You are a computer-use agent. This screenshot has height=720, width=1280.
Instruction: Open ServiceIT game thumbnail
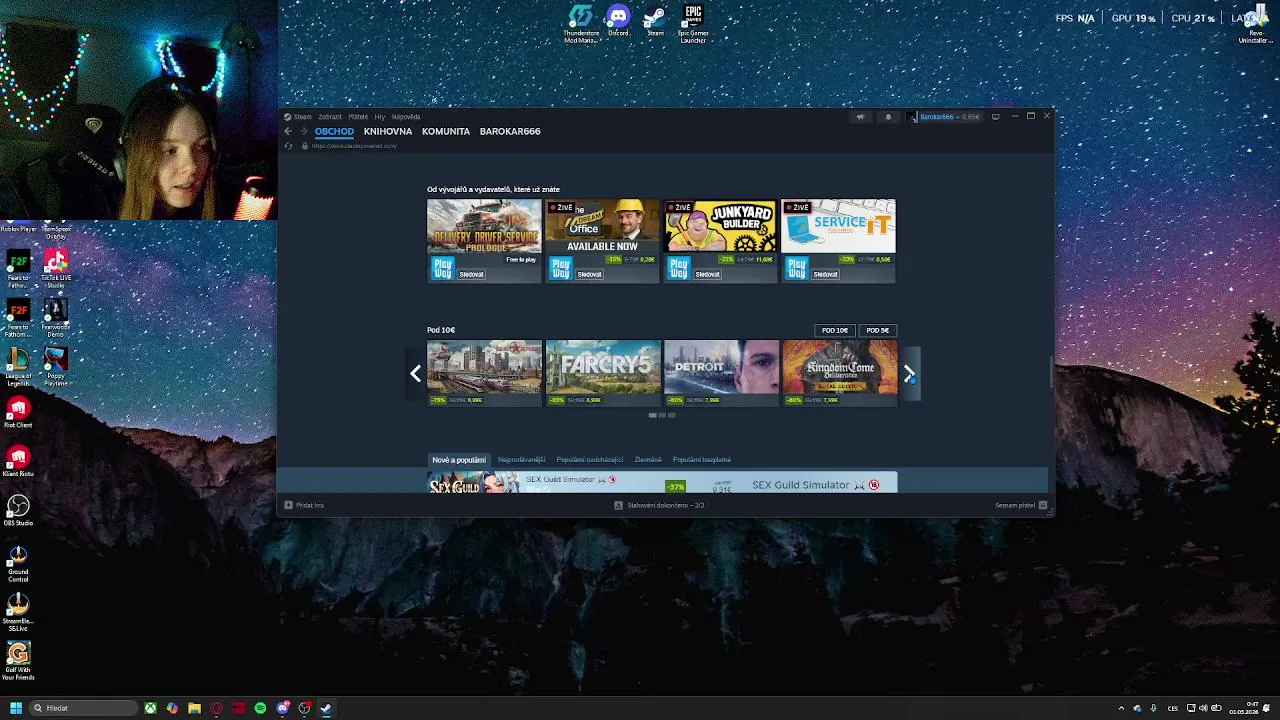tap(838, 226)
